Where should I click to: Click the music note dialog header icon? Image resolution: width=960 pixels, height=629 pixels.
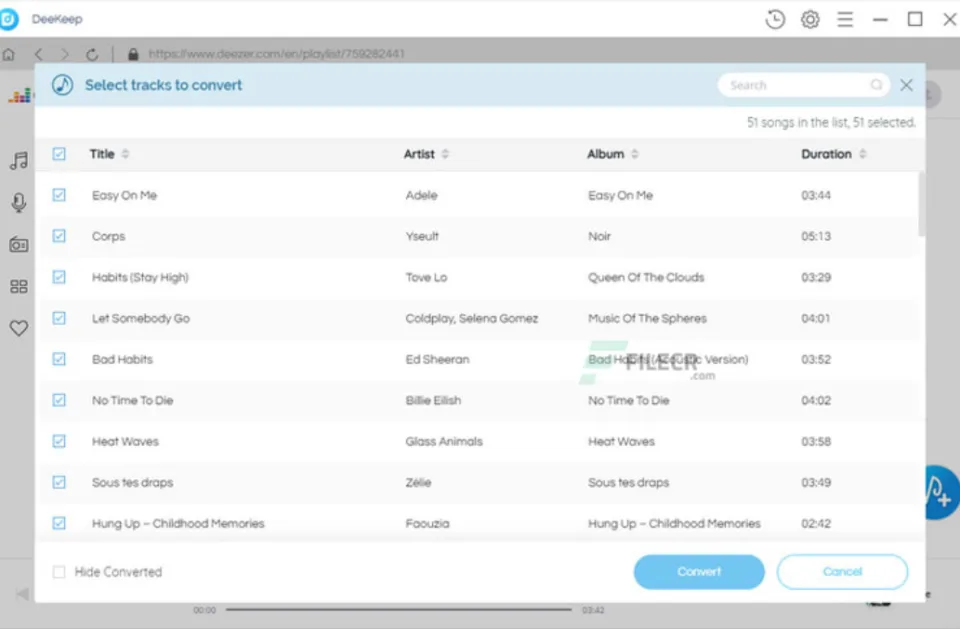(x=62, y=85)
